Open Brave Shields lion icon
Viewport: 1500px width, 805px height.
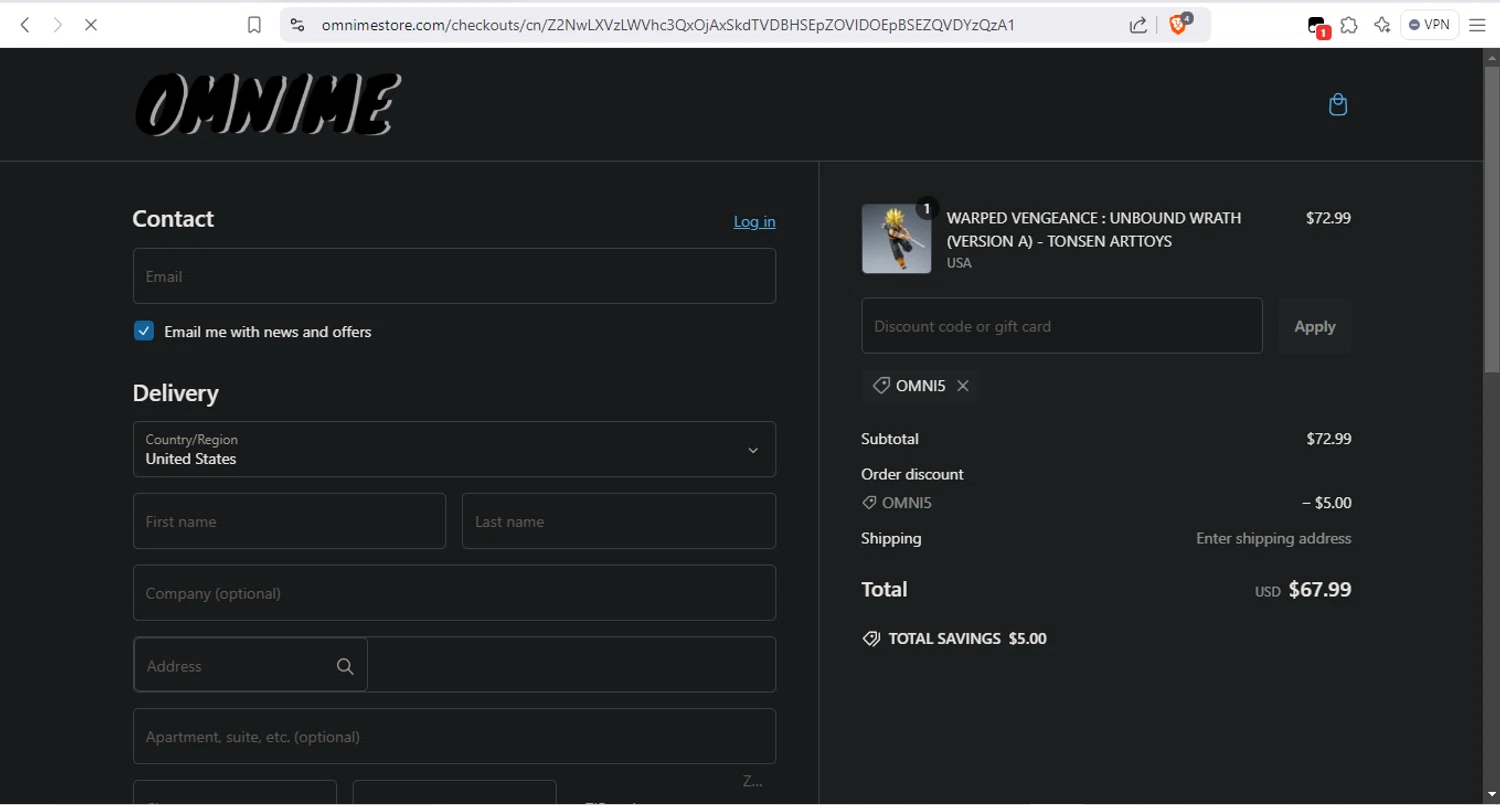(x=1179, y=24)
